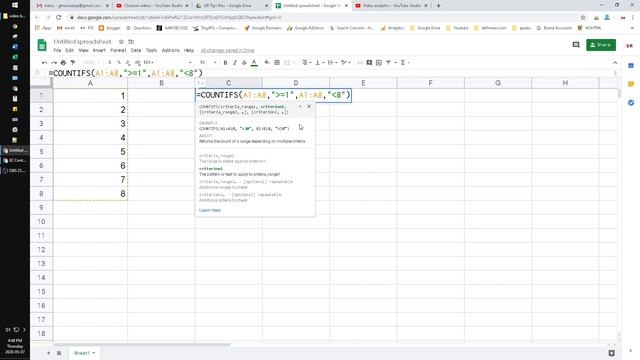Click the add sheet plus button
Screen dimensions: 640x360
(x=49, y=353)
